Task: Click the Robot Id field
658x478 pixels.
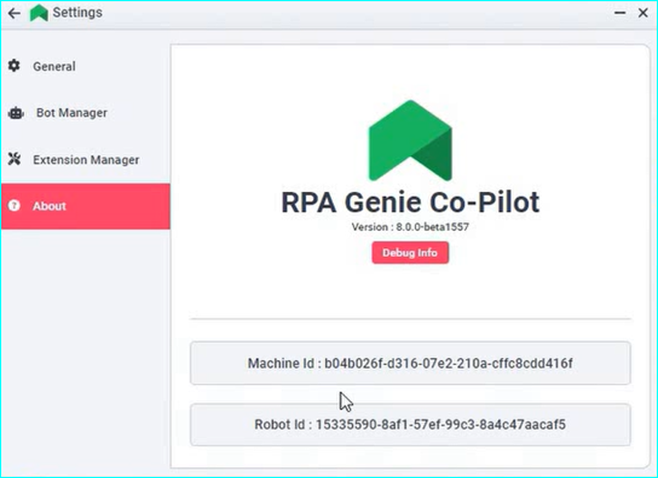Action: click(410, 424)
